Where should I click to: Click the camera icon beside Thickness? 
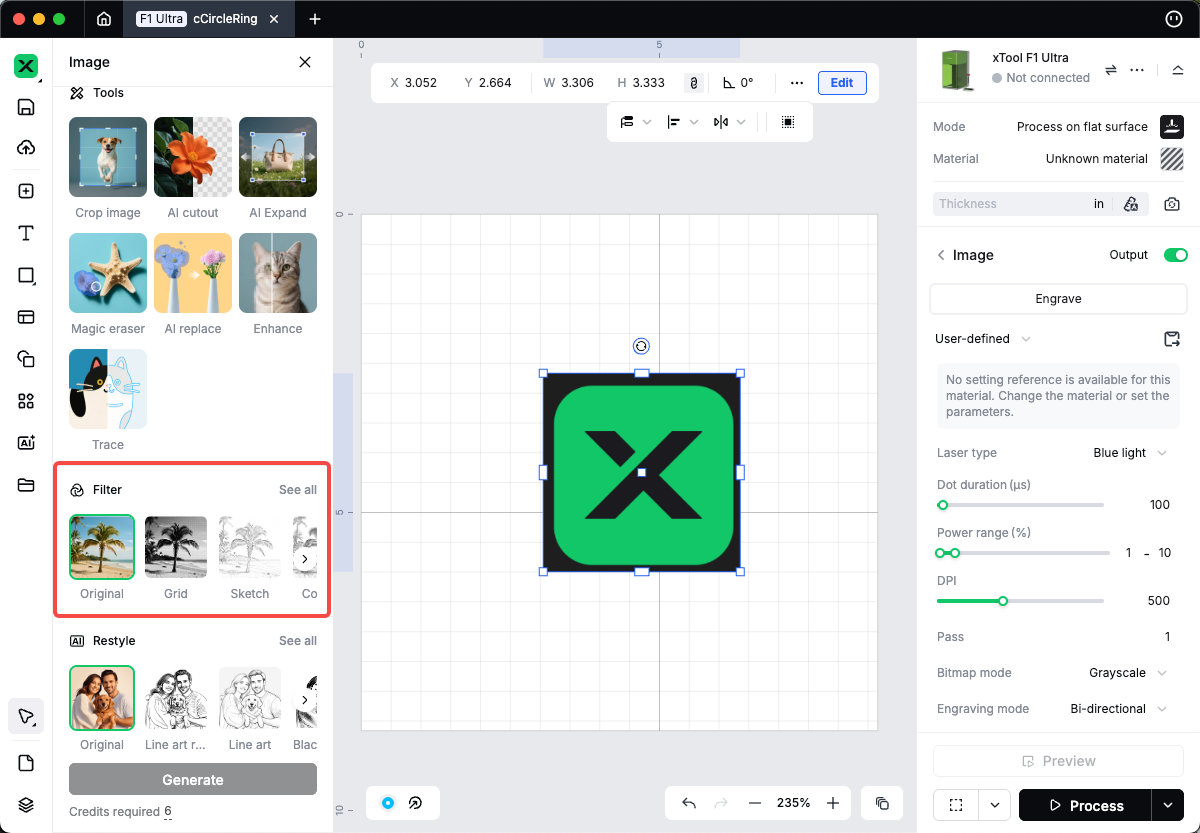pyautogui.click(x=1172, y=204)
